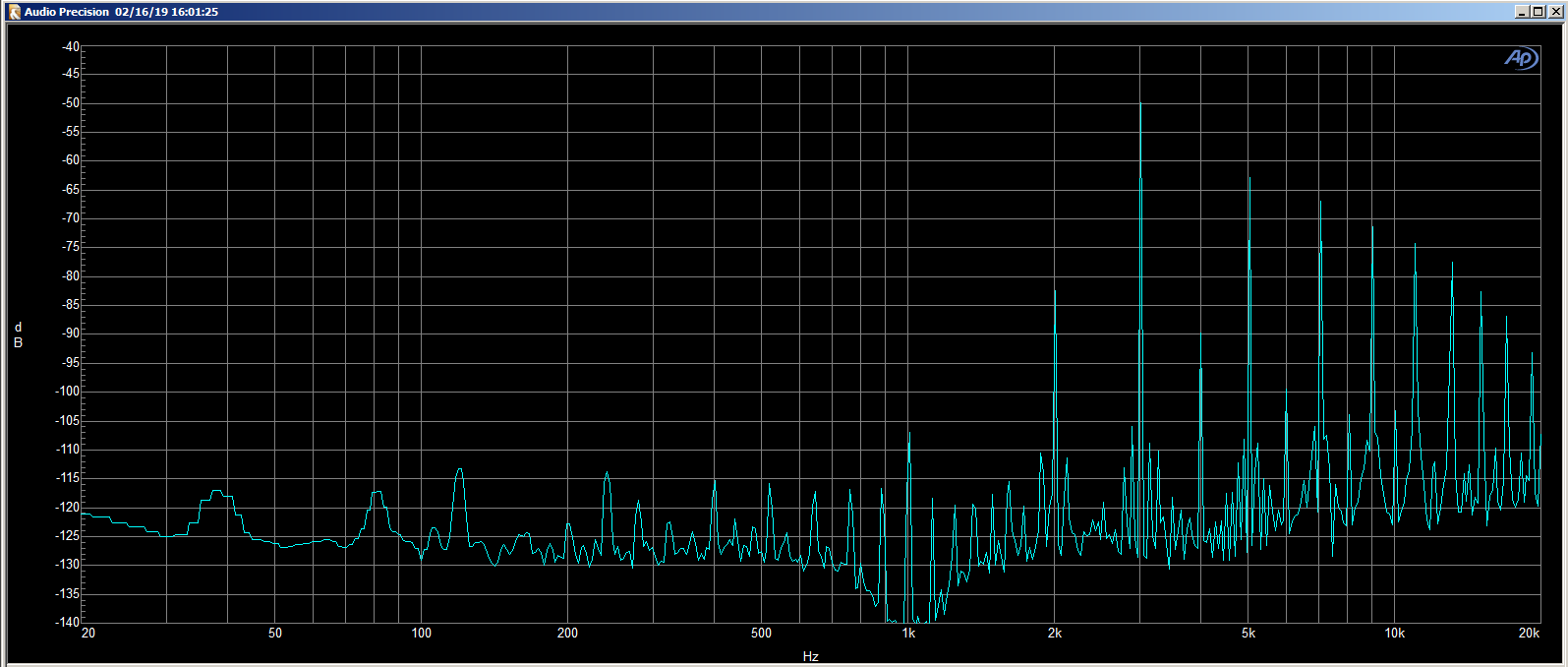Maximize the Audio Precision graph window
This screenshot has width=1568, height=667.
[x=1538, y=12]
